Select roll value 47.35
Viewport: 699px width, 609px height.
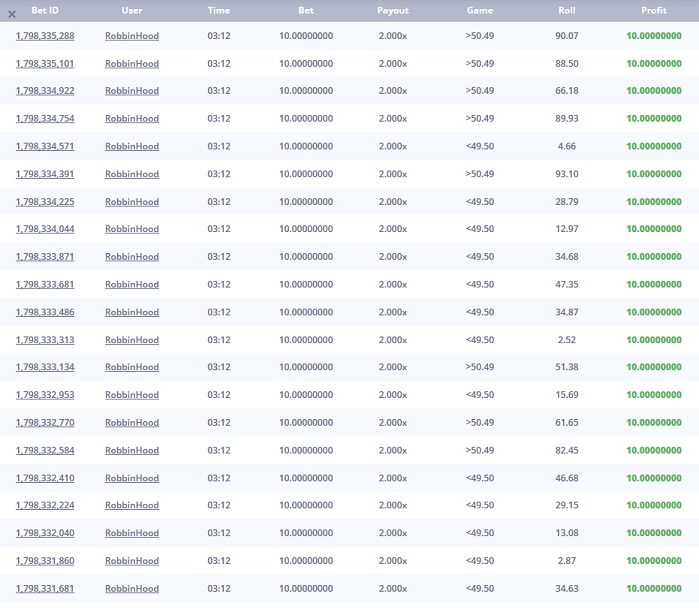[567, 284]
